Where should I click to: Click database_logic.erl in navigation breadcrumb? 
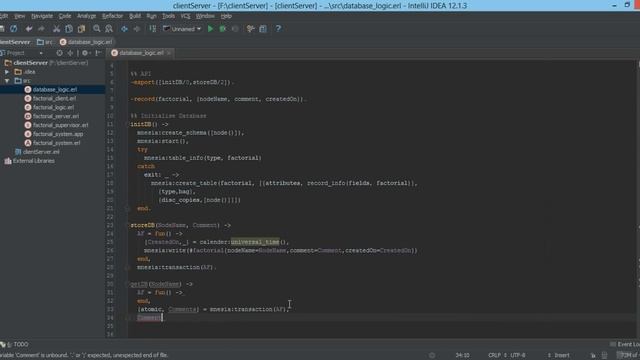(x=86, y=42)
